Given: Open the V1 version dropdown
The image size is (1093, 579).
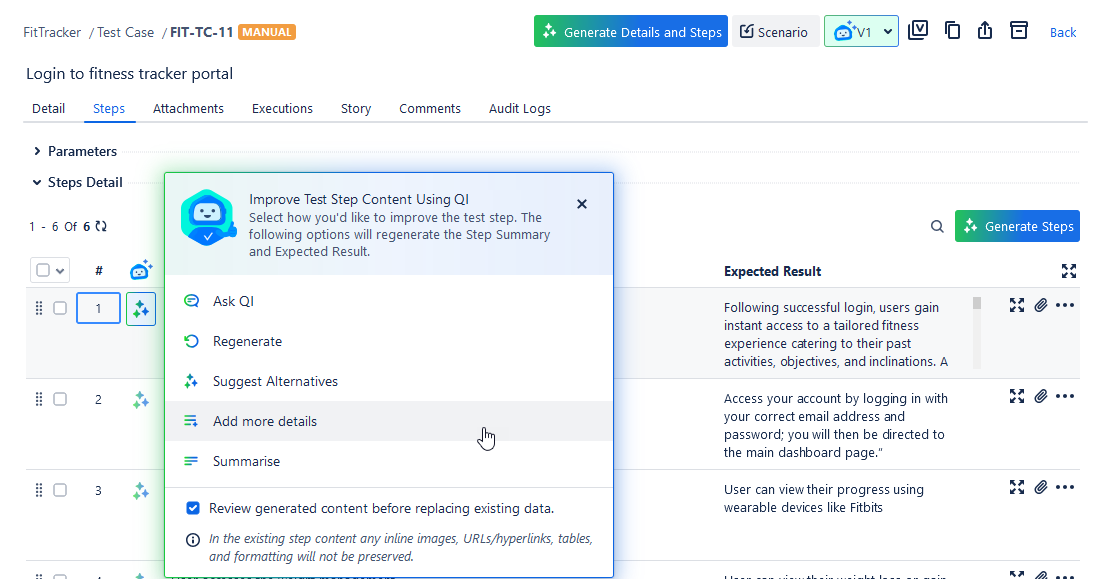Looking at the screenshot, I should point(861,32).
